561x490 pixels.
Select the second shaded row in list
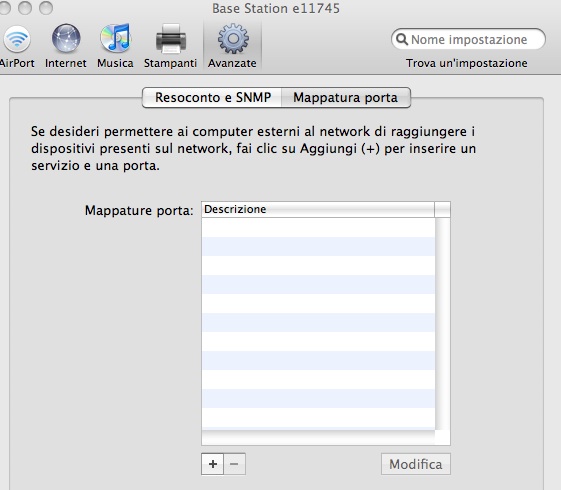coord(318,284)
